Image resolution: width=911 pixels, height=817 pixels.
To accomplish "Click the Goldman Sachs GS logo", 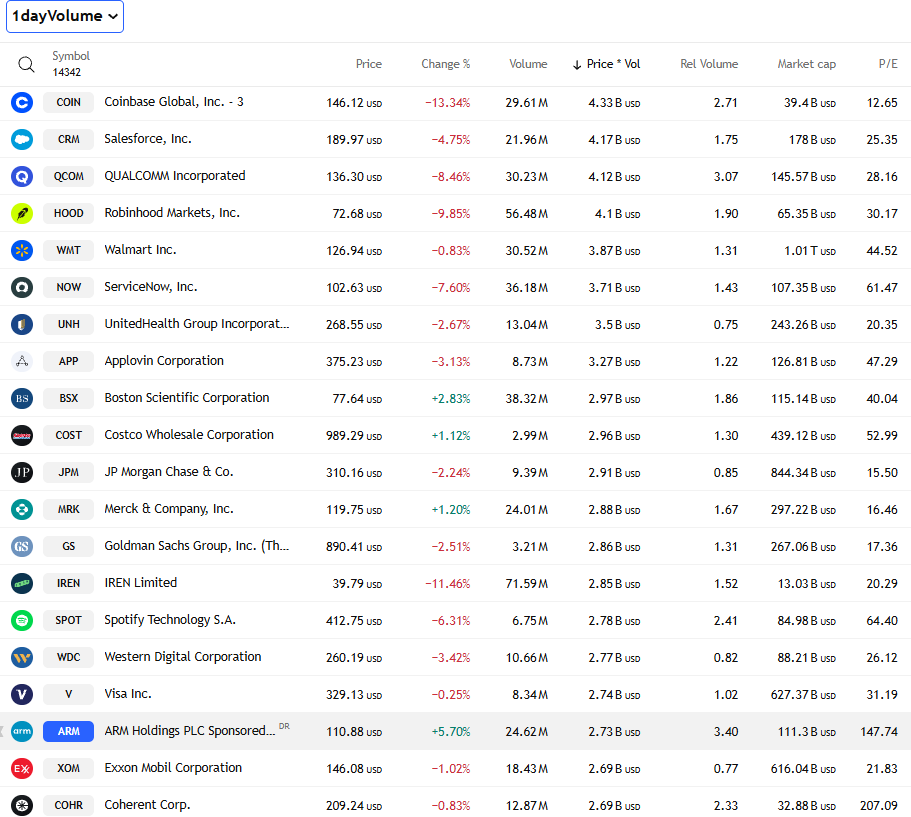I will click(22, 546).
